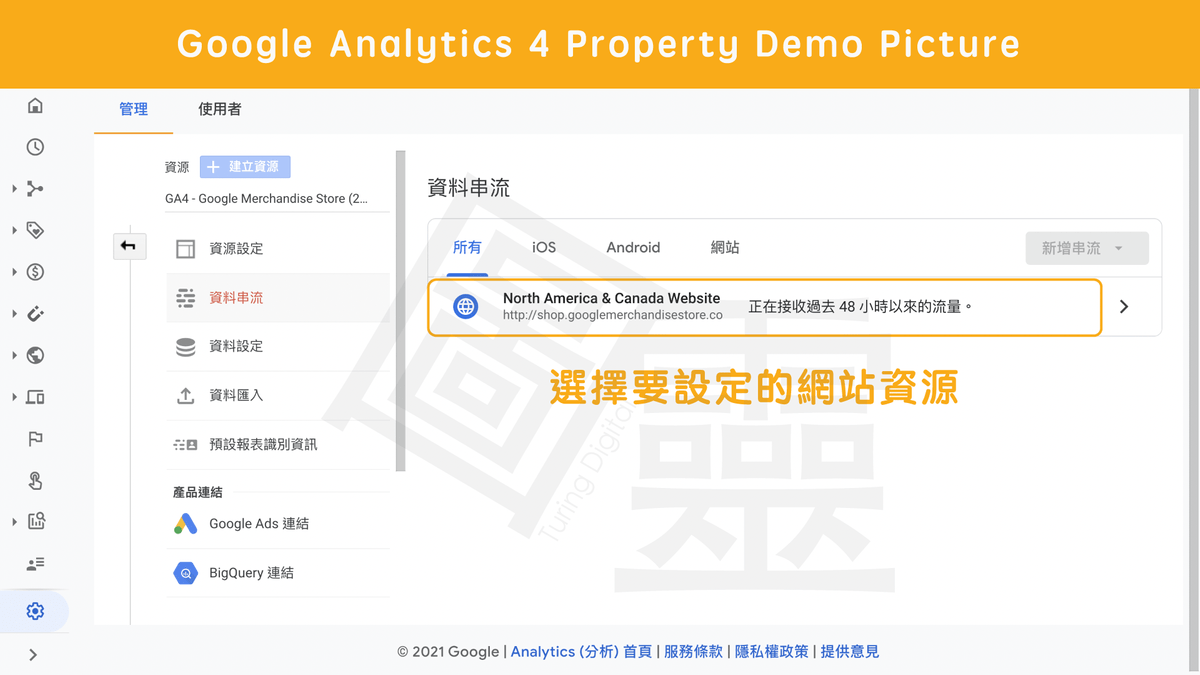Expand the Engagement tag section arrow
1200x675 pixels.
pyautogui.click(x=14, y=230)
